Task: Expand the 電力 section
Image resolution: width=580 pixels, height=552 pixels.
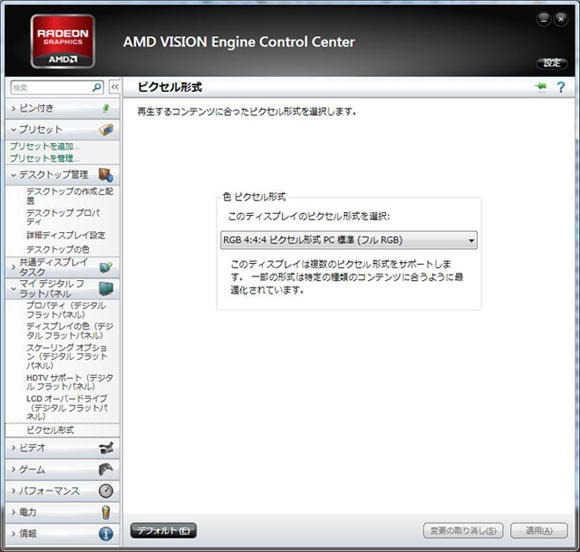Action: point(14,512)
